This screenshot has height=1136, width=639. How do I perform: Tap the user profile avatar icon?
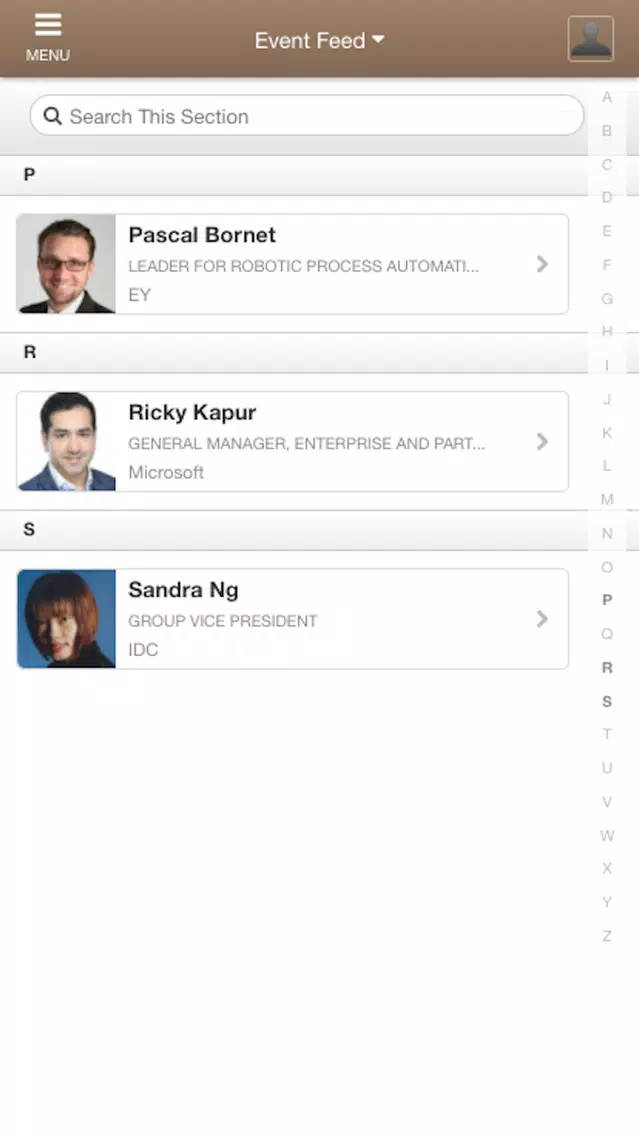590,39
